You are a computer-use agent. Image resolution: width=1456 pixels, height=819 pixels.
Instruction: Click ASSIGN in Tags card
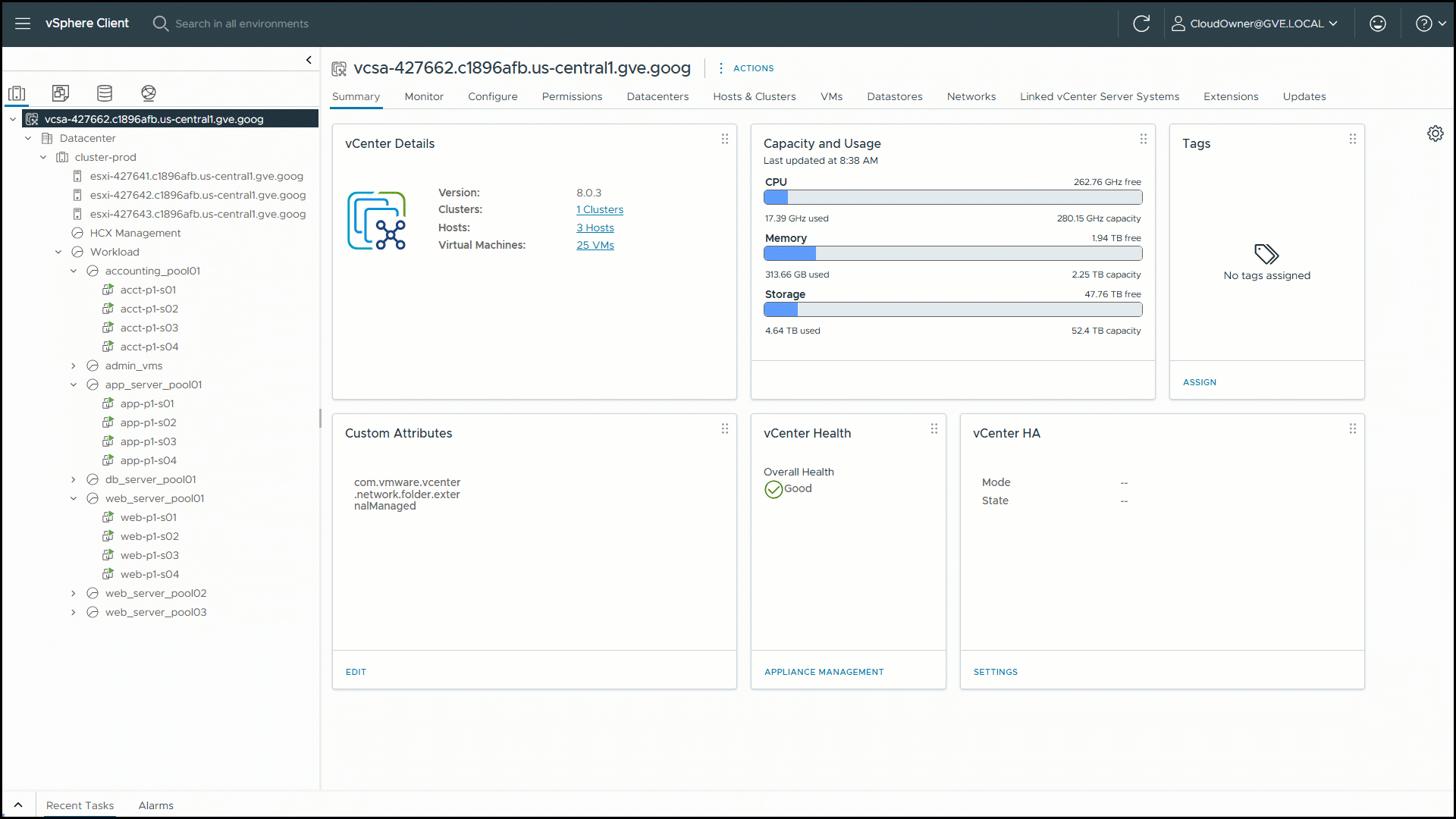click(x=1200, y=382)
